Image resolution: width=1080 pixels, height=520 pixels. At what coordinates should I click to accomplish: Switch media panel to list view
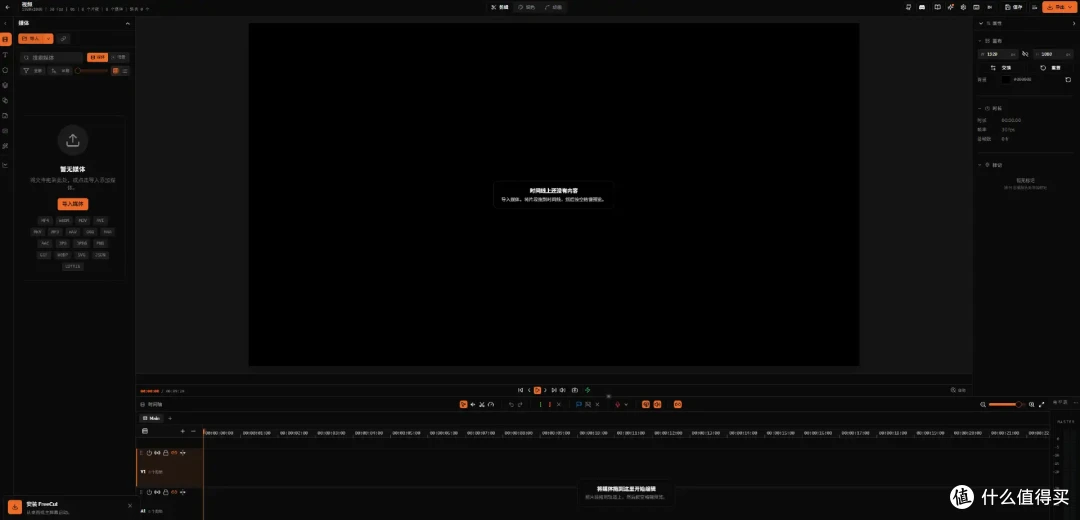click(125, 70)
